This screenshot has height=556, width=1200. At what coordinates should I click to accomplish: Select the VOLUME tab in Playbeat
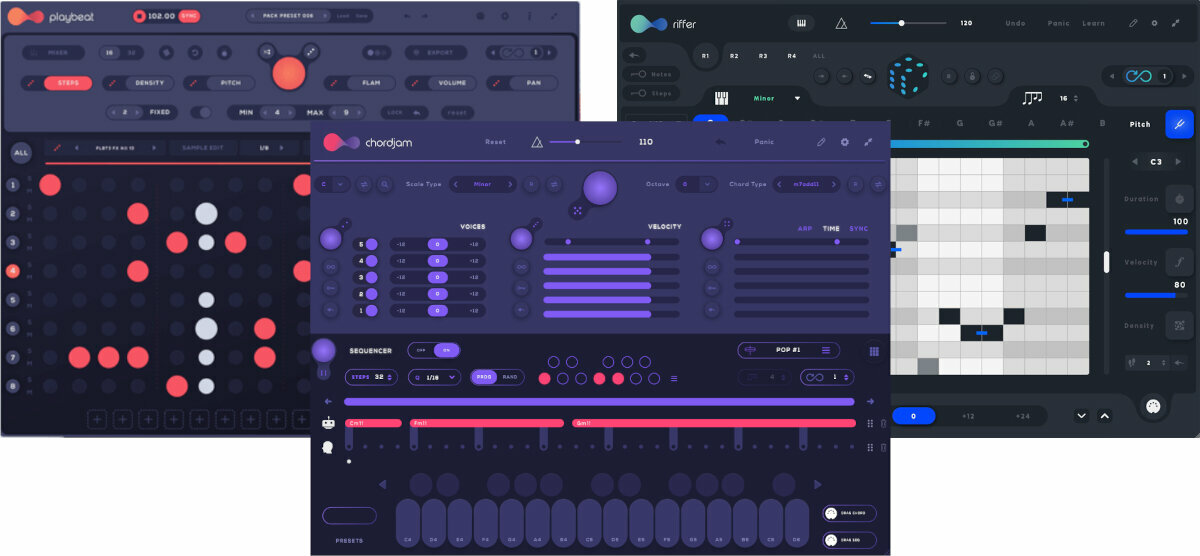click(x=452, y=83)
